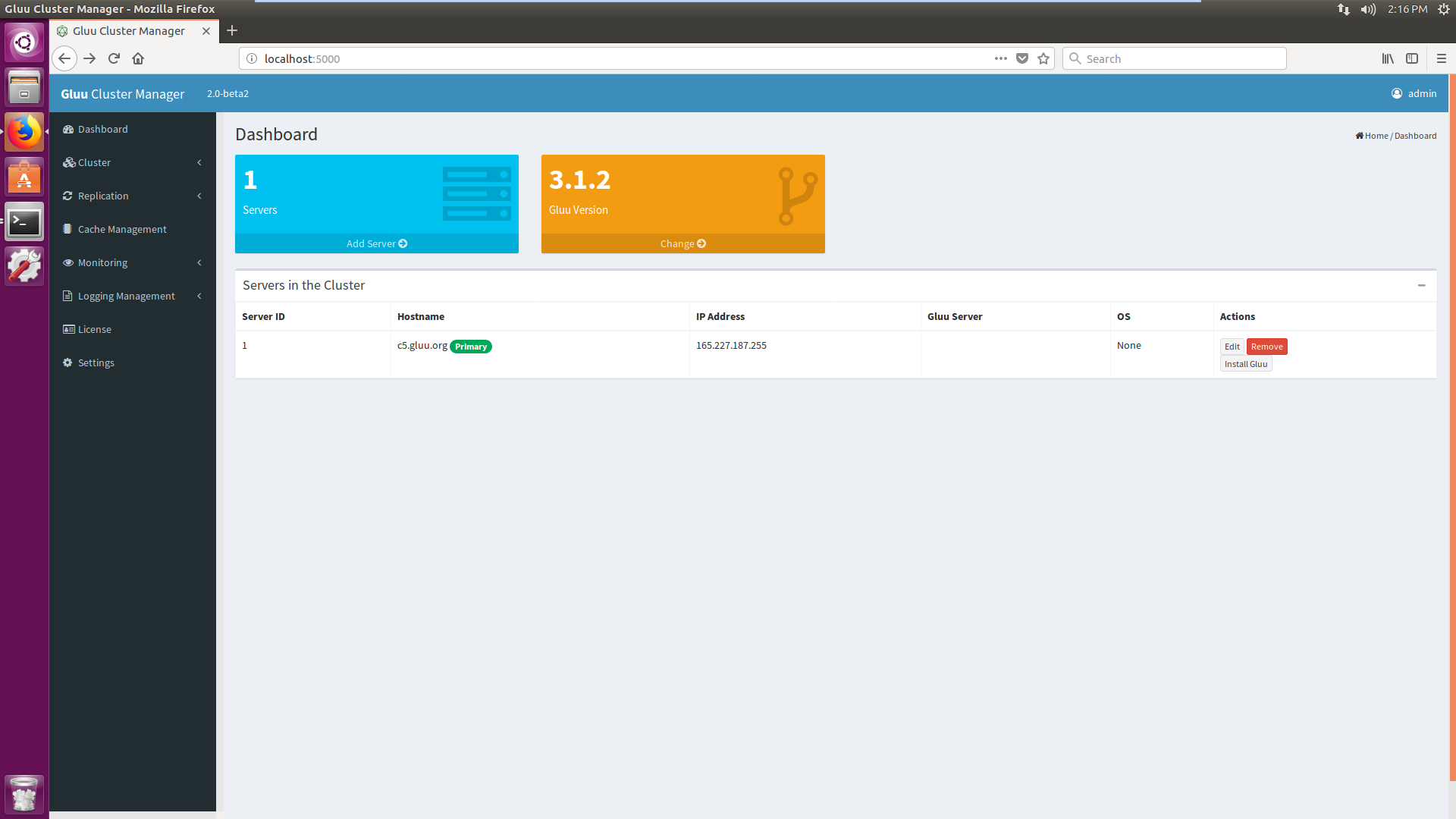Open a new browser tab
The height and width of the screenshot is (819, 1456).
point(232,30)
